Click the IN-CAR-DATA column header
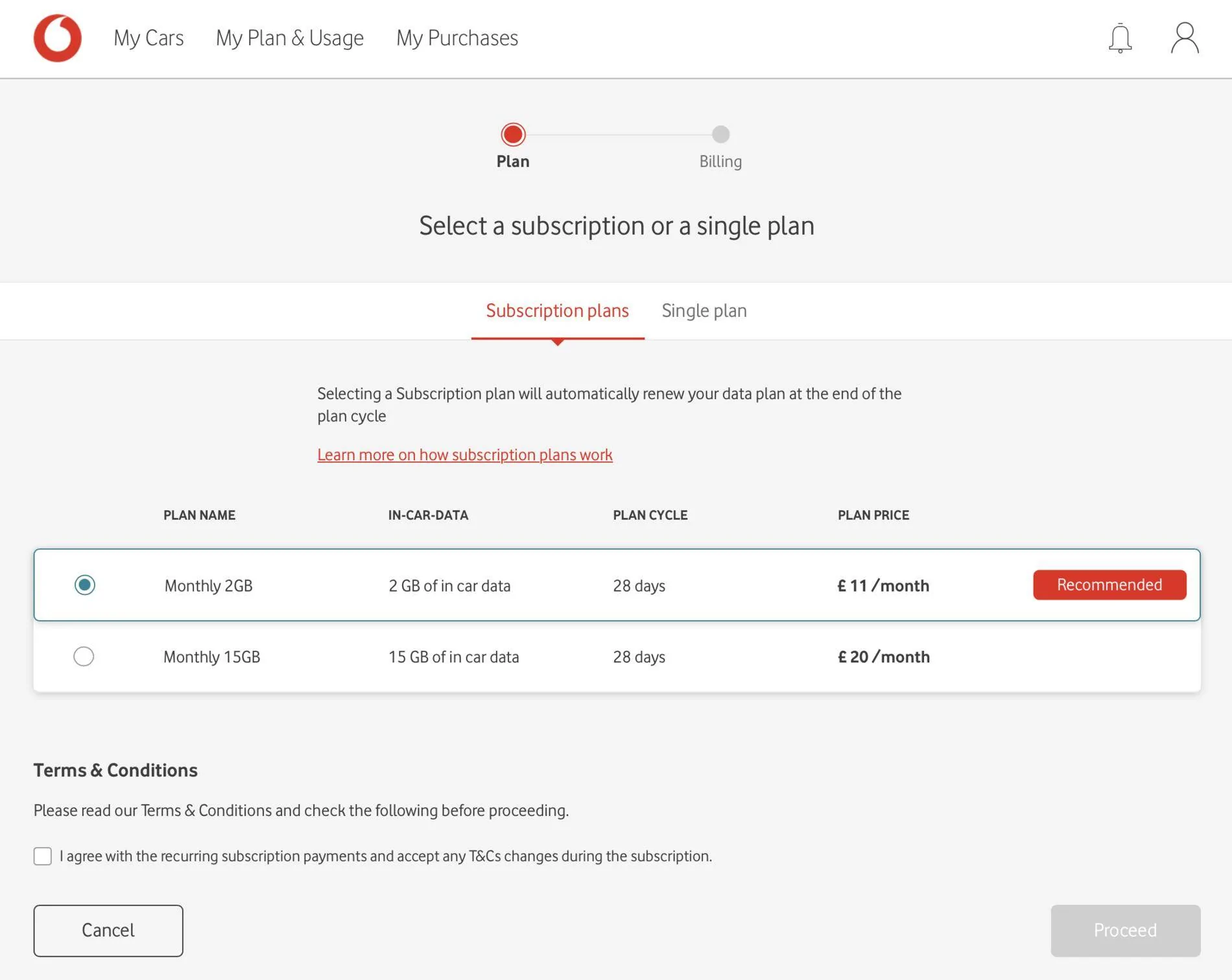 coord(428,515)
